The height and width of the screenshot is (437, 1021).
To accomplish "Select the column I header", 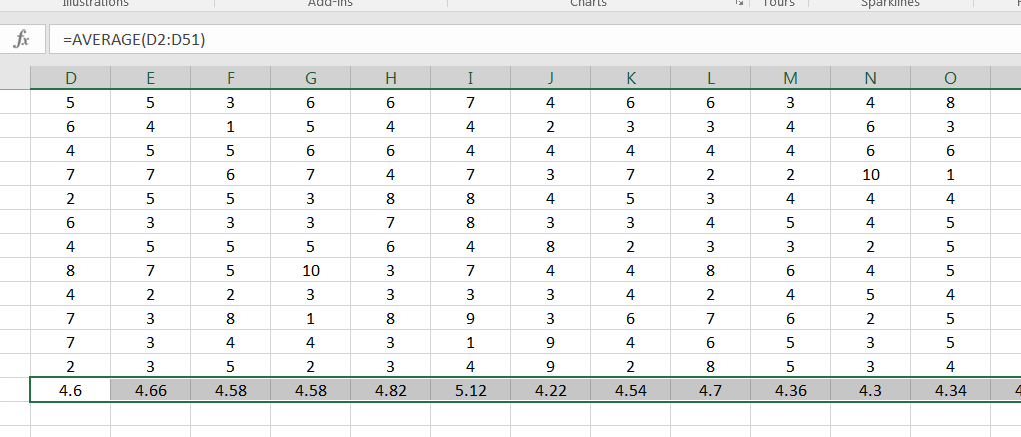I will (470, 78).
